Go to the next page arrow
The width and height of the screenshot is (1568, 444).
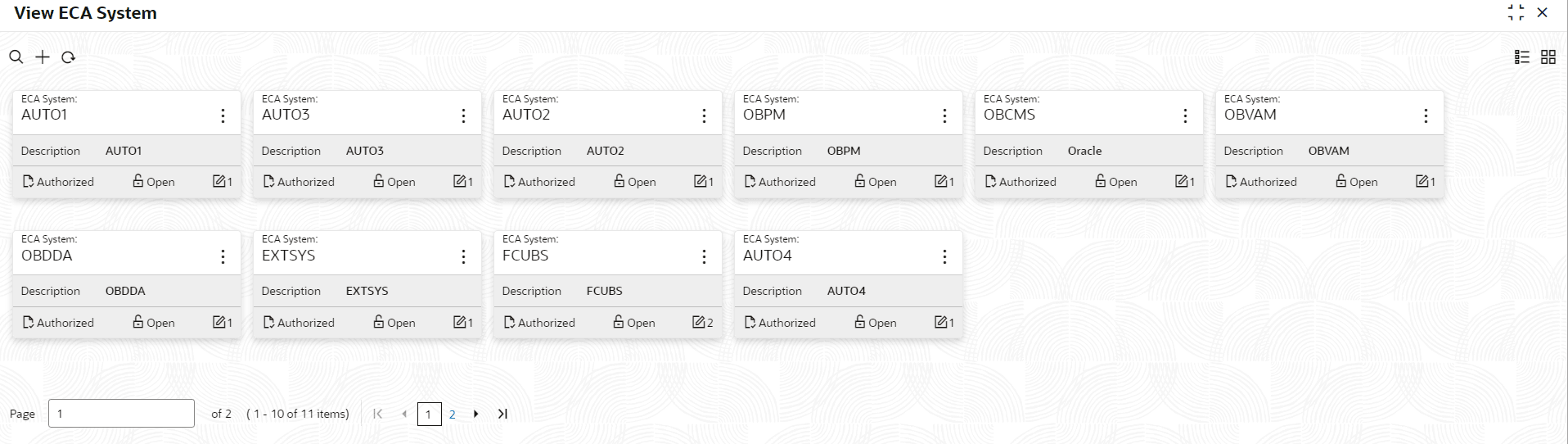(x=475, y=414)
